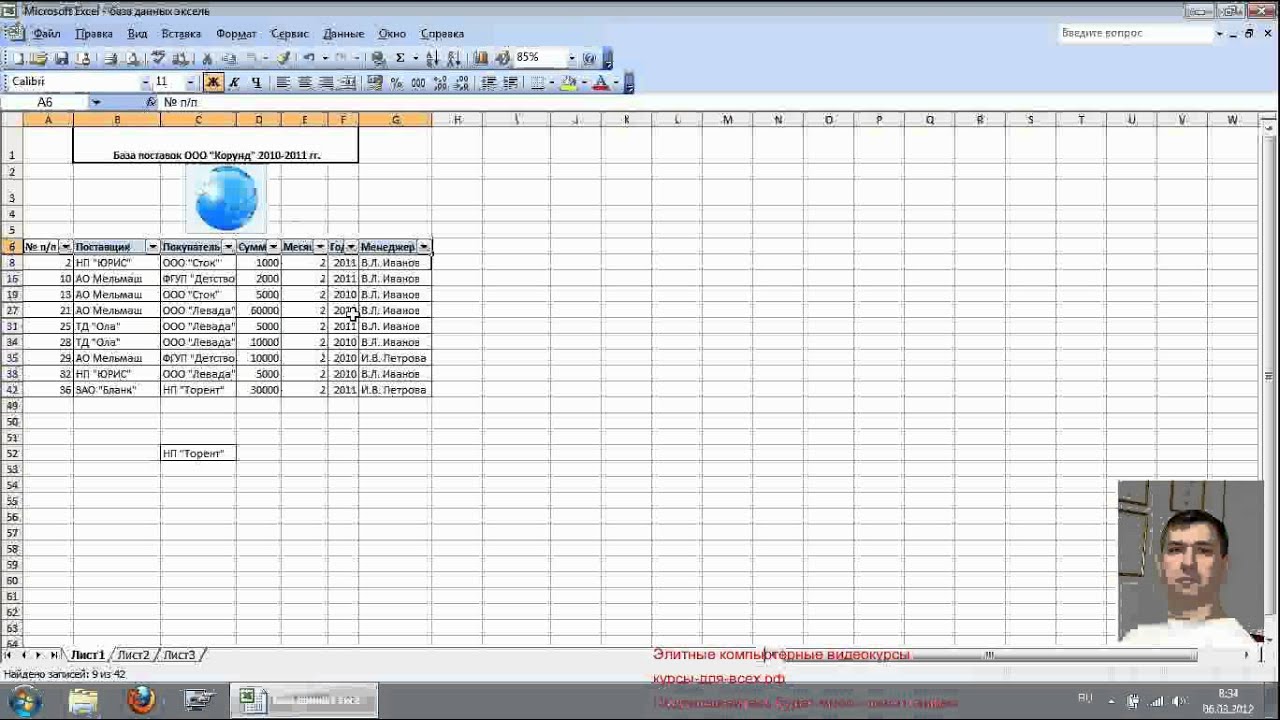Image resolution: width=1280 pixels, height=720 pixels.
Task: Copy selection with the Copy icon
Action: coord(228,59)
